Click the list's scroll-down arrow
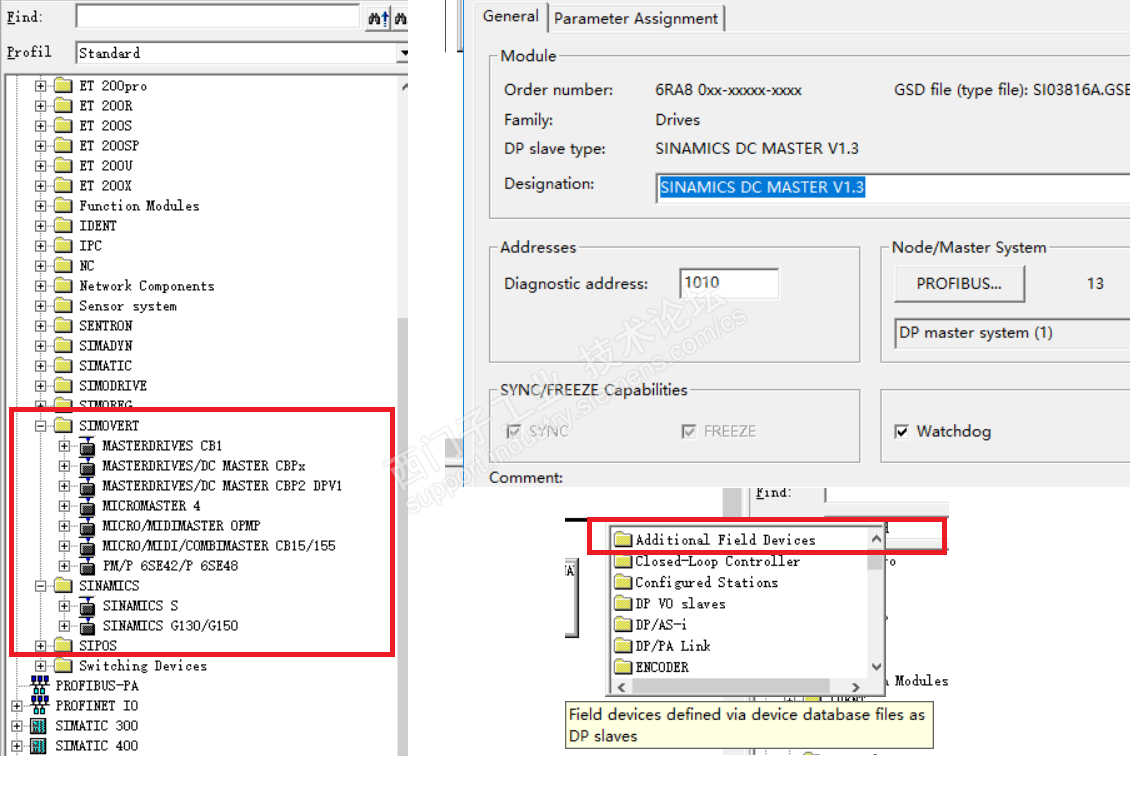Viewport: 1130px width, 789px height. pyautogui.click(x=876, y=667)
